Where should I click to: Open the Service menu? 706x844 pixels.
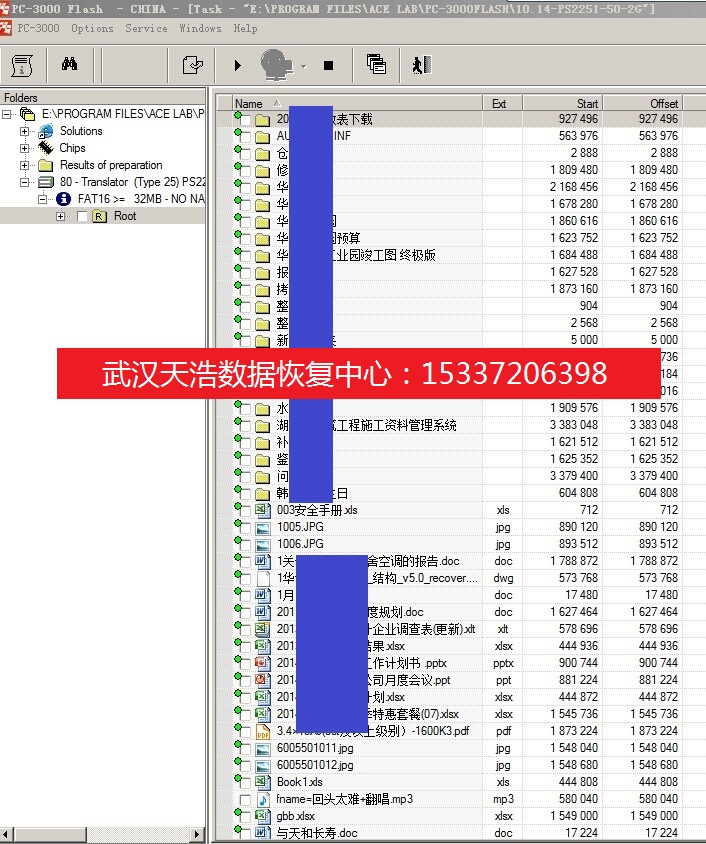(146, 28)
